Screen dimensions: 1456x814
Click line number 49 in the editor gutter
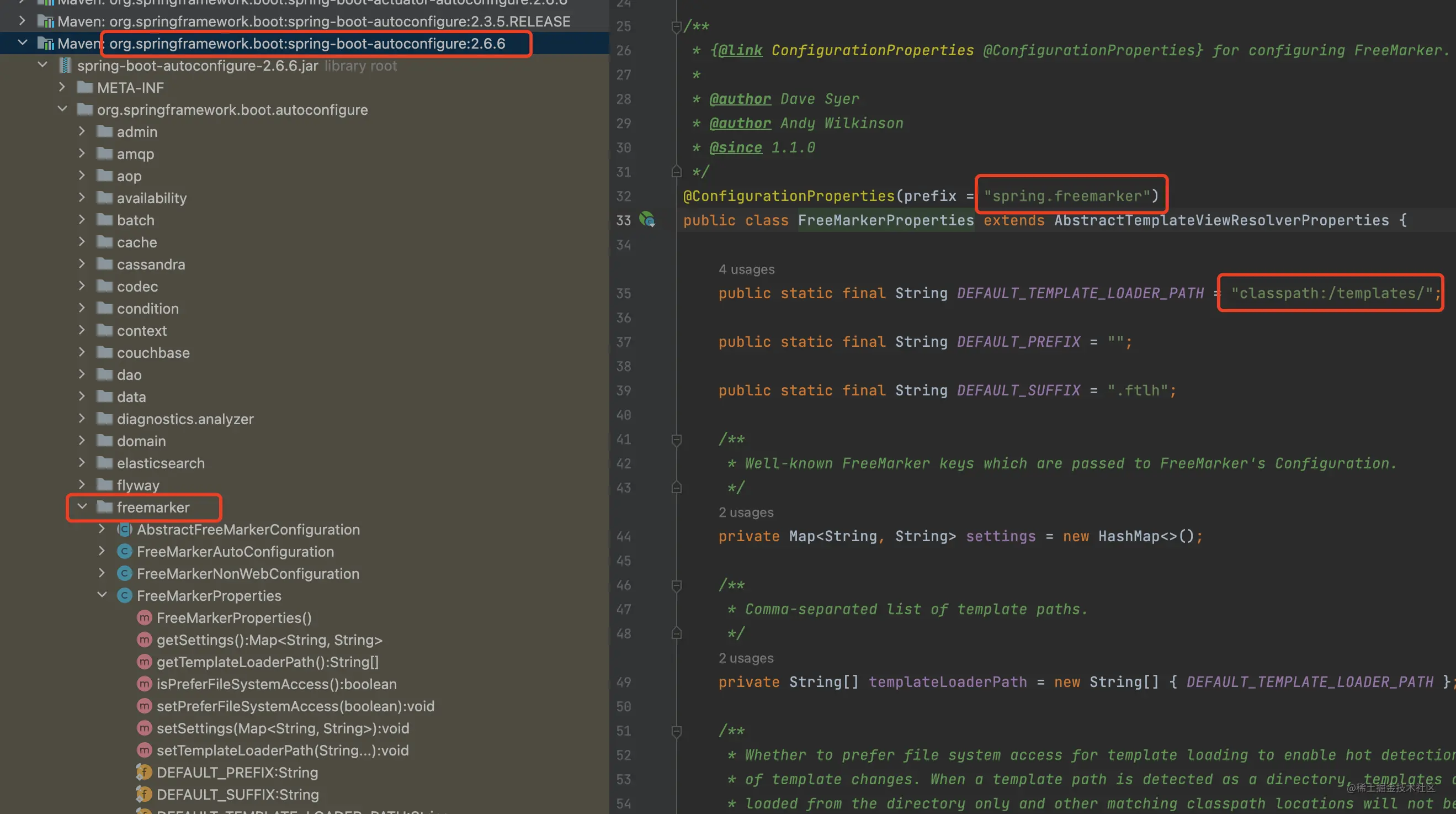pos(624,682)
